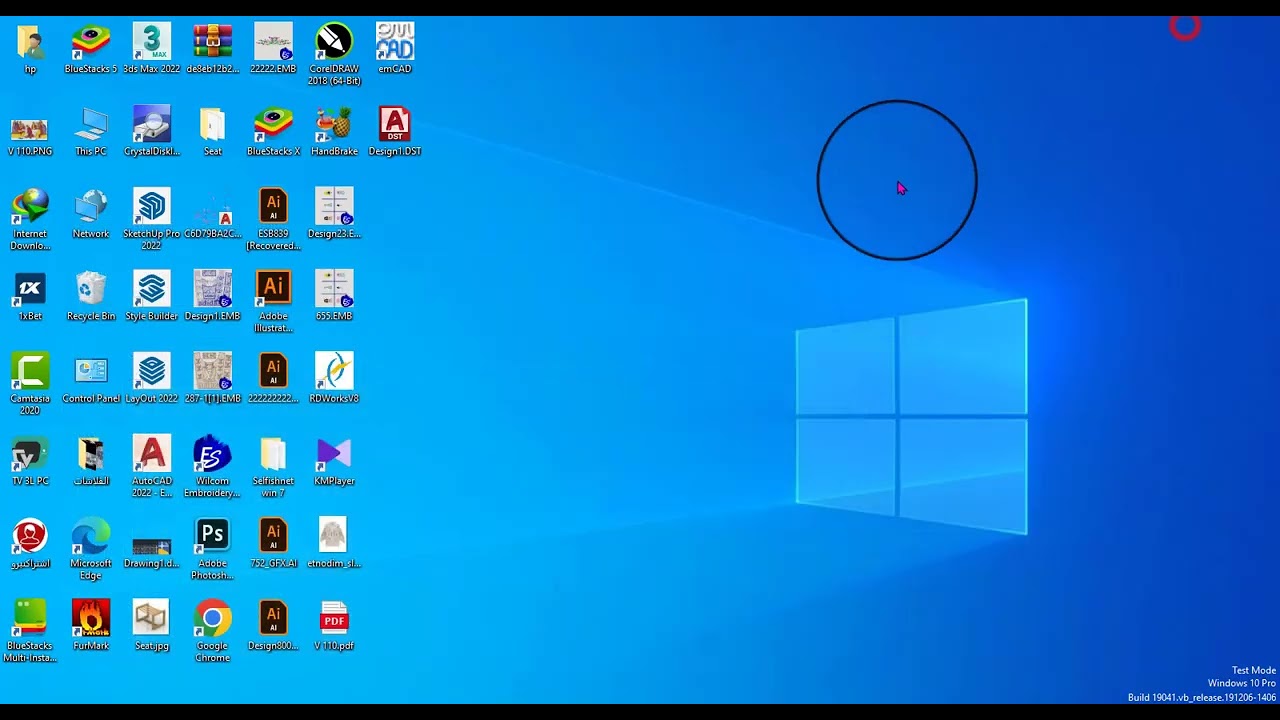Screen dimensions: 1280x720
Task: Select the Internet Download Manager shortcut
Action: click(30, 206)
